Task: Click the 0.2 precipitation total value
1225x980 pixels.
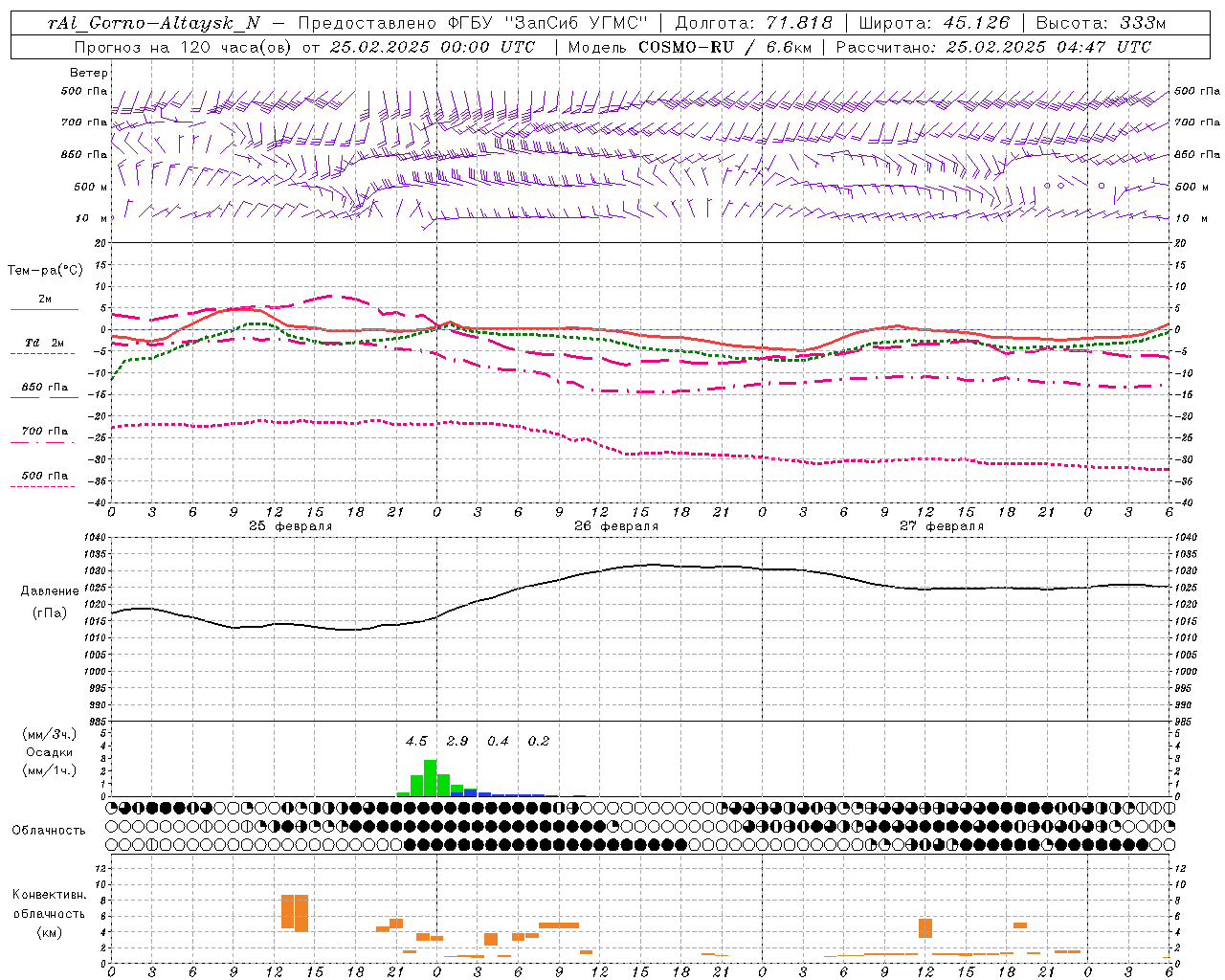Action: 539,741
